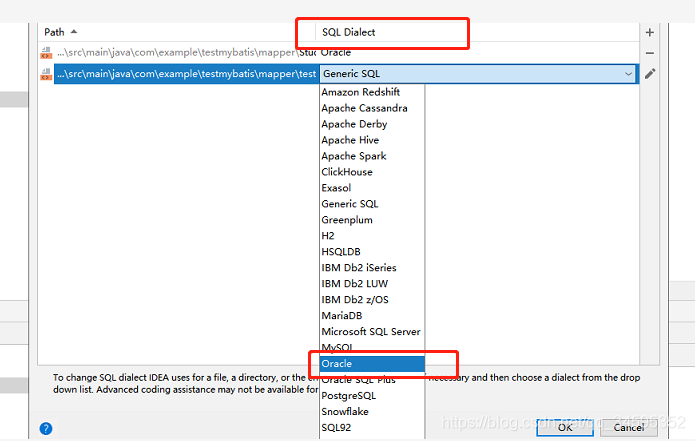Image resolution: width=695 pixels, height=441 pixels.
Task: Choose Microsoft SQL Server dialect
Action: click(371, 332)
